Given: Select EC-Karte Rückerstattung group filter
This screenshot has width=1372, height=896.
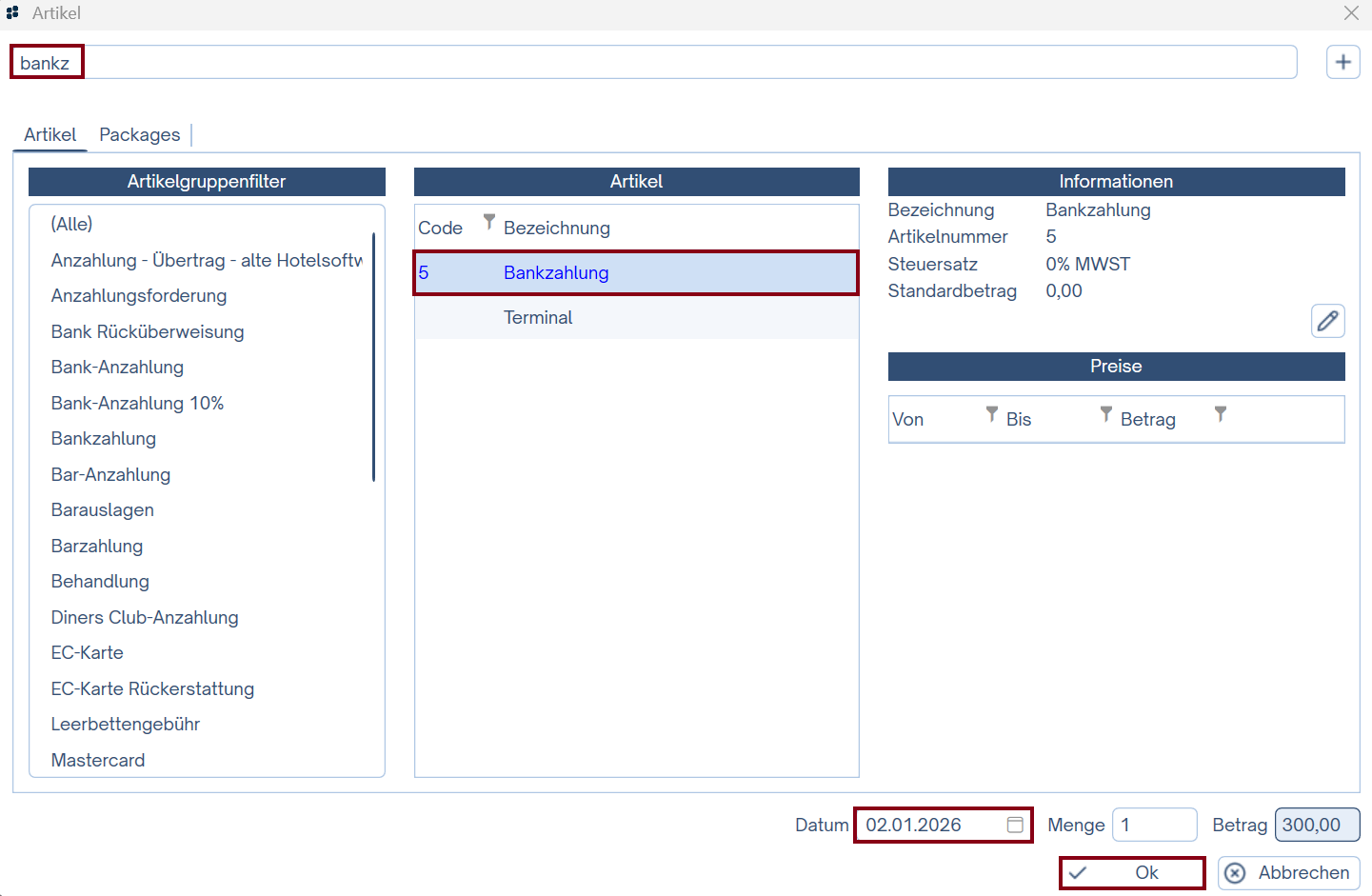Looking at the screenshot, I should tap(152, 689).
